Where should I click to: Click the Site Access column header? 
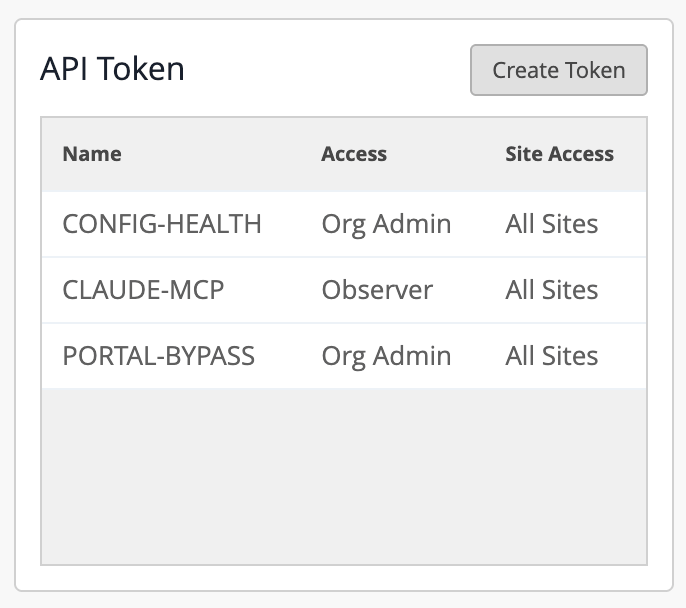pos(559,154)
